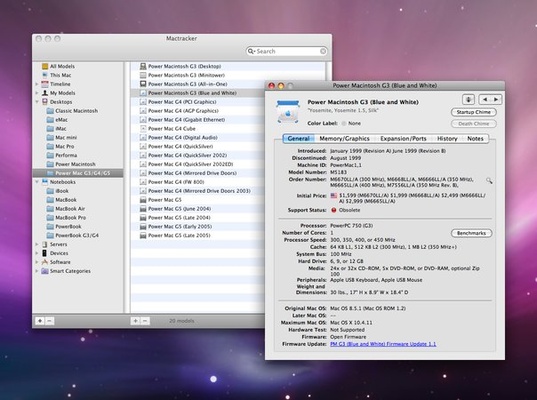537x400 pixels.
Task: Select the All Models sidebar icon
Action: pos(45,66)
